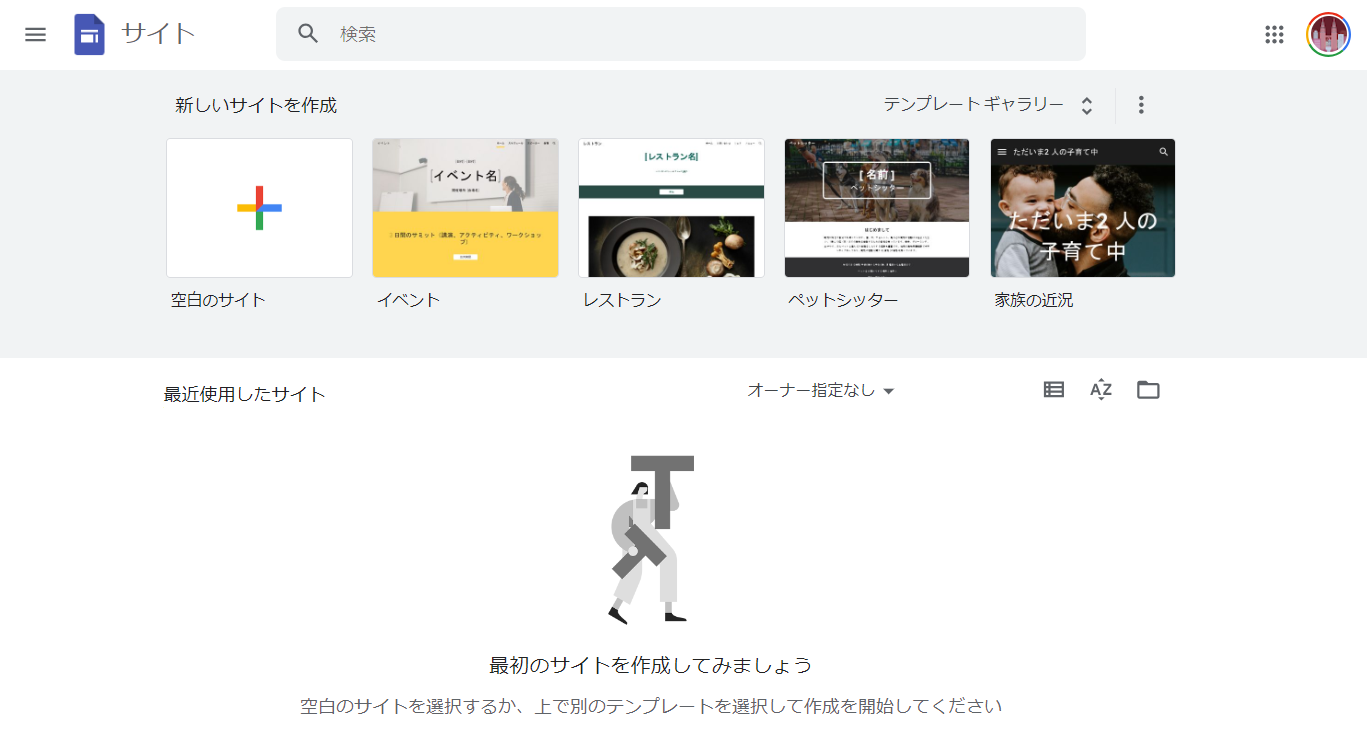Click the レストラン template label

pyautogui.click(x=622, y=300)
